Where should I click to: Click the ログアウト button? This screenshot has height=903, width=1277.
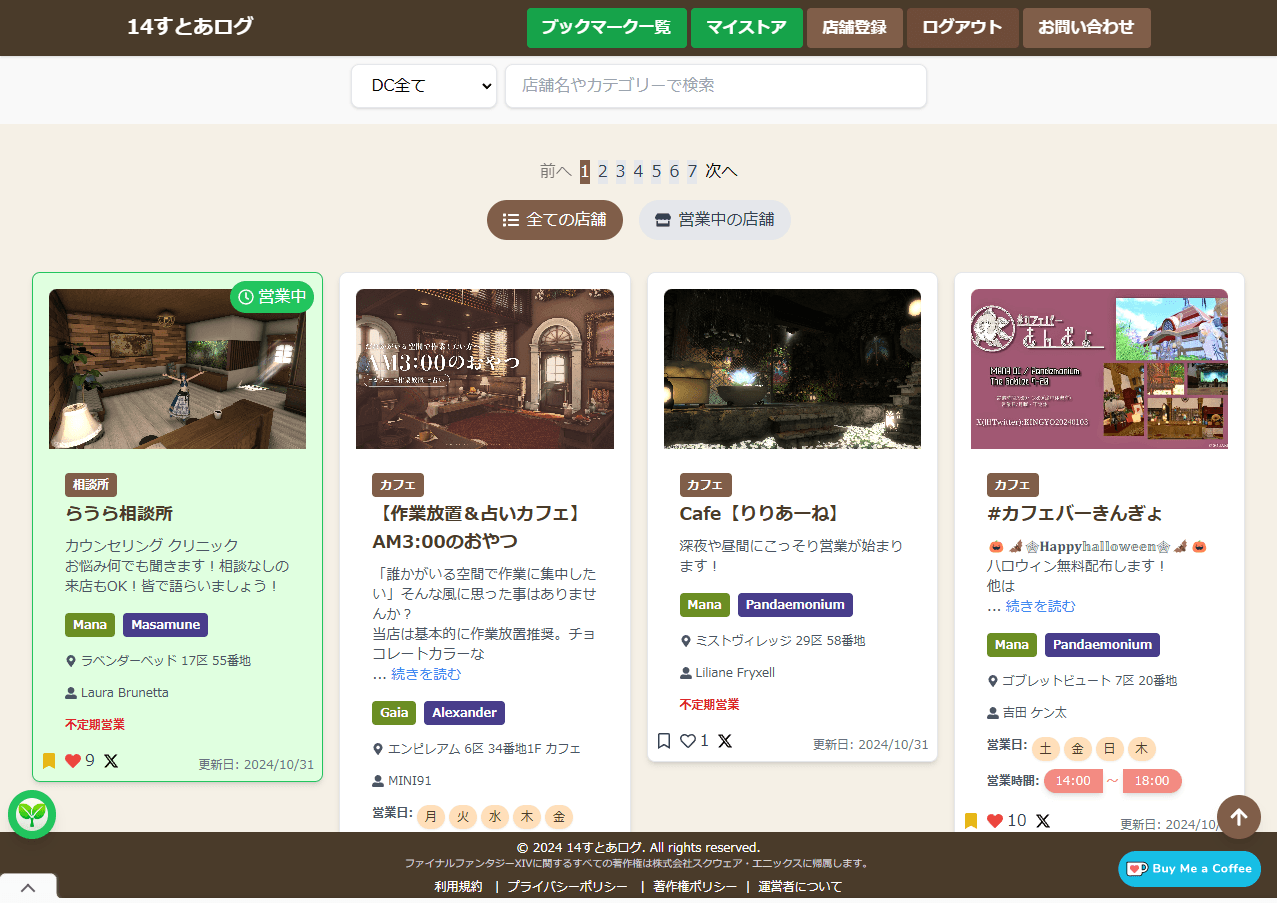click(x=961, y=27)
